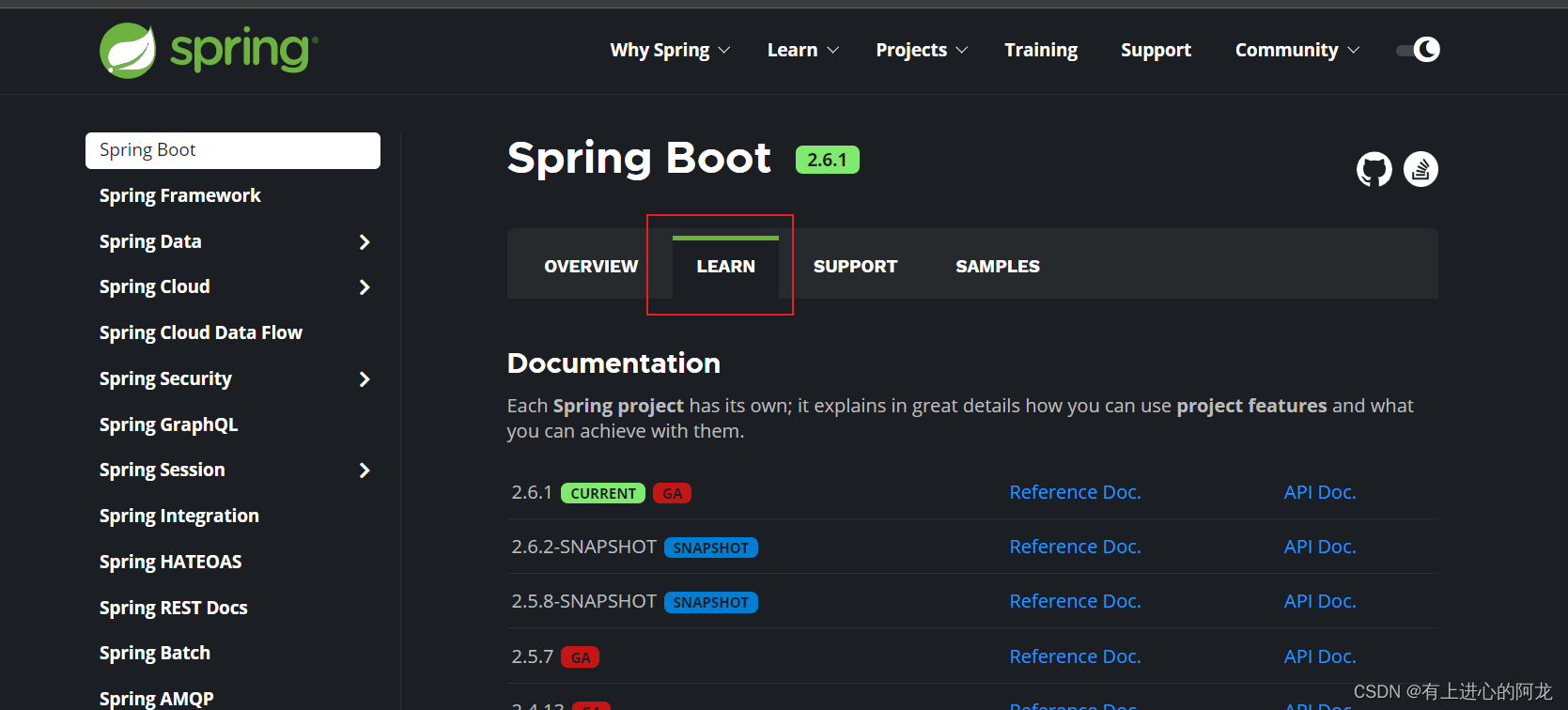Click the Spring Boot page title

point(639,158)
